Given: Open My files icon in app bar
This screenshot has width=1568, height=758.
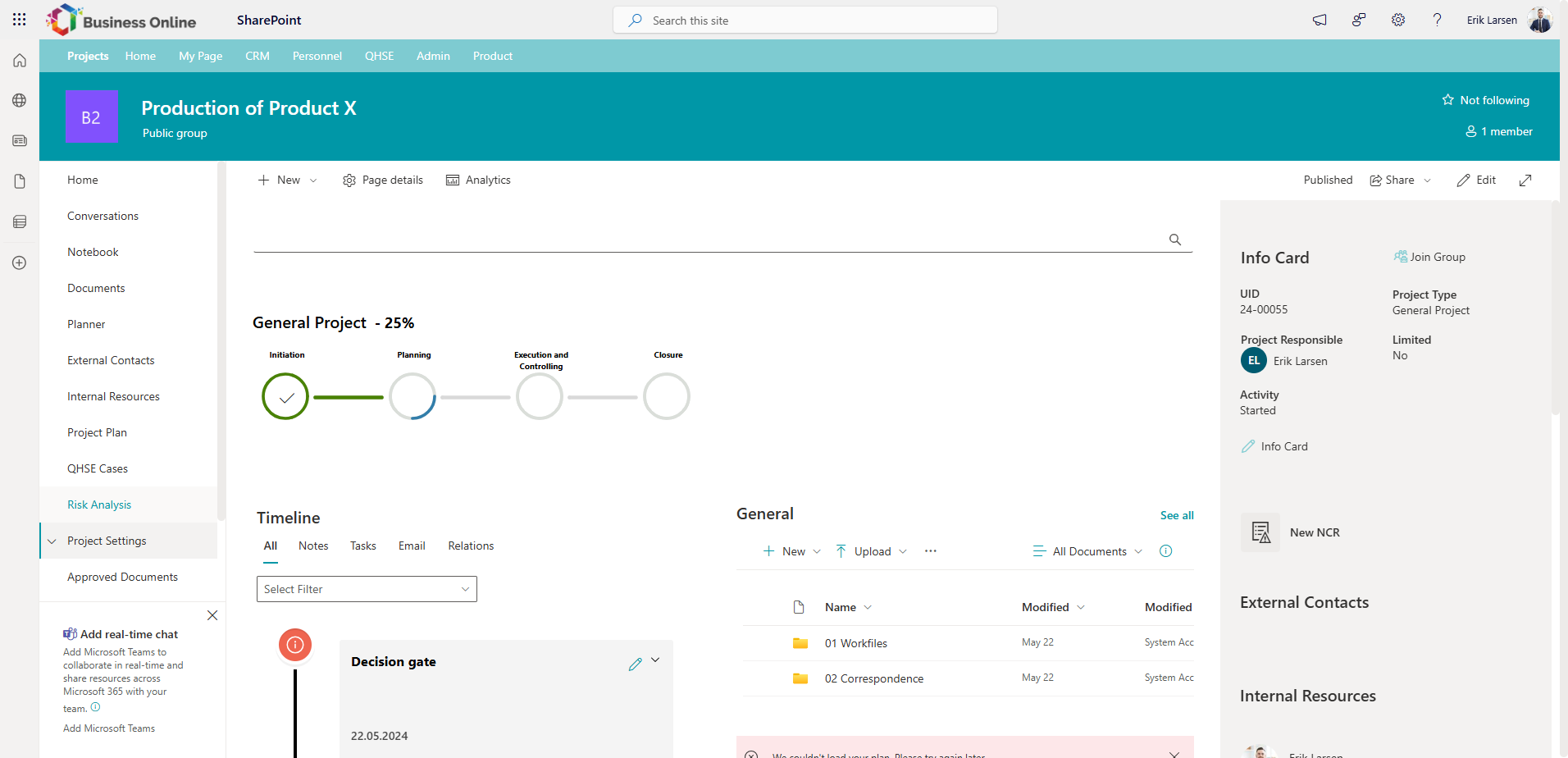Looking at the screenshot, I should point(20,181).
